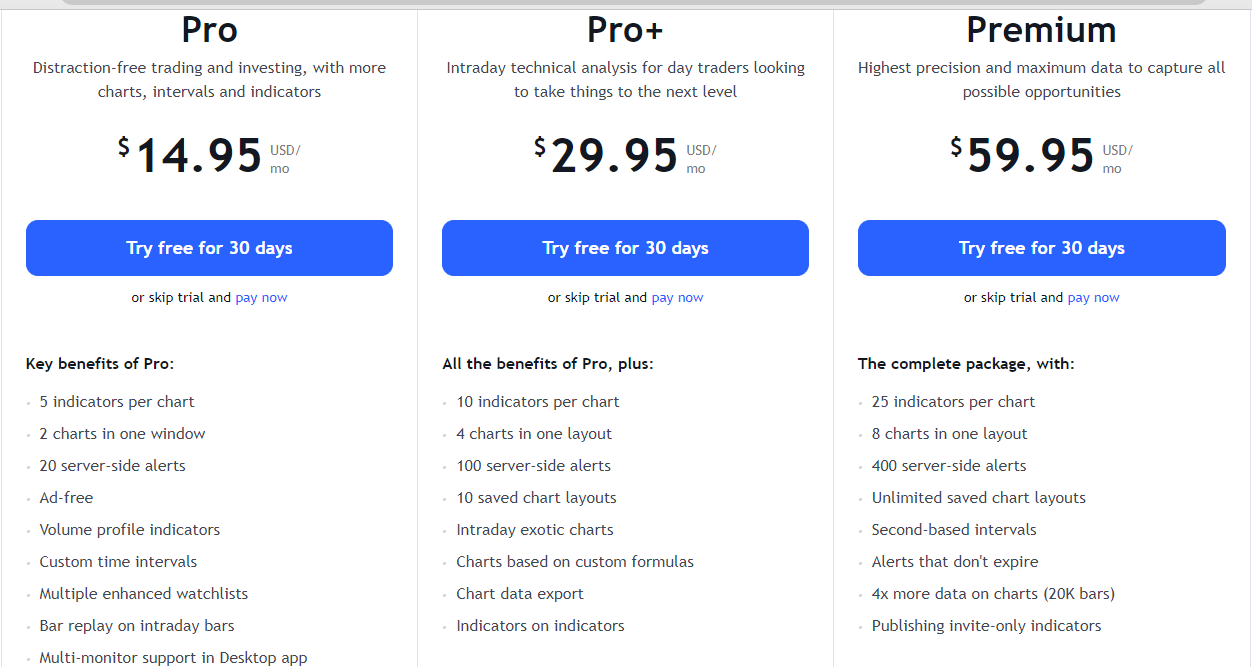Start the Premium plan 30-day free trial
This screenshot has width=1252, height=667.
pos(1041,248)
